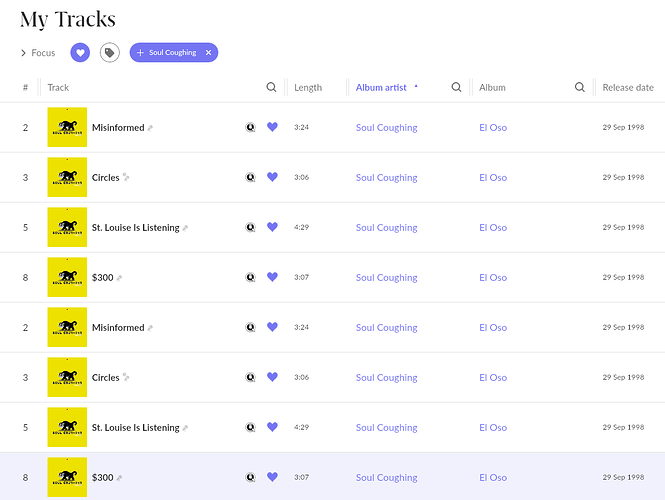Sort by the Track column header
This screenshot has width=665, height=500.
click(x=58, y=87)
